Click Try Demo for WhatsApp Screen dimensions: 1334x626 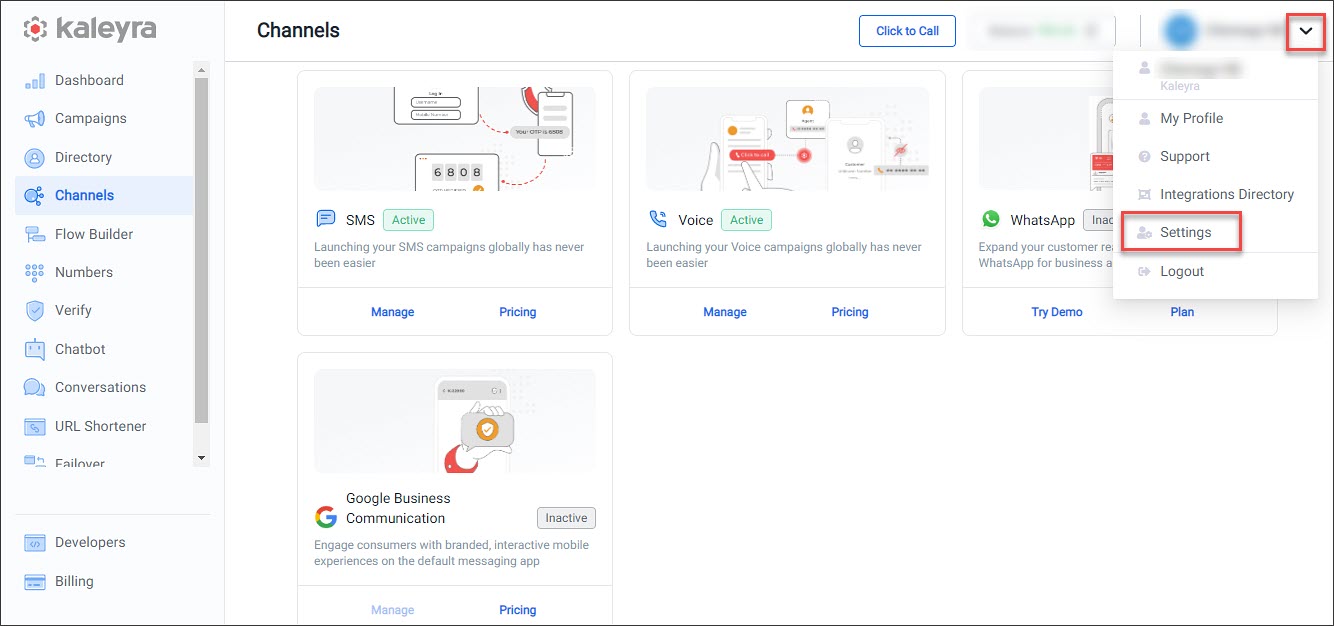[x=1057, y=312]
